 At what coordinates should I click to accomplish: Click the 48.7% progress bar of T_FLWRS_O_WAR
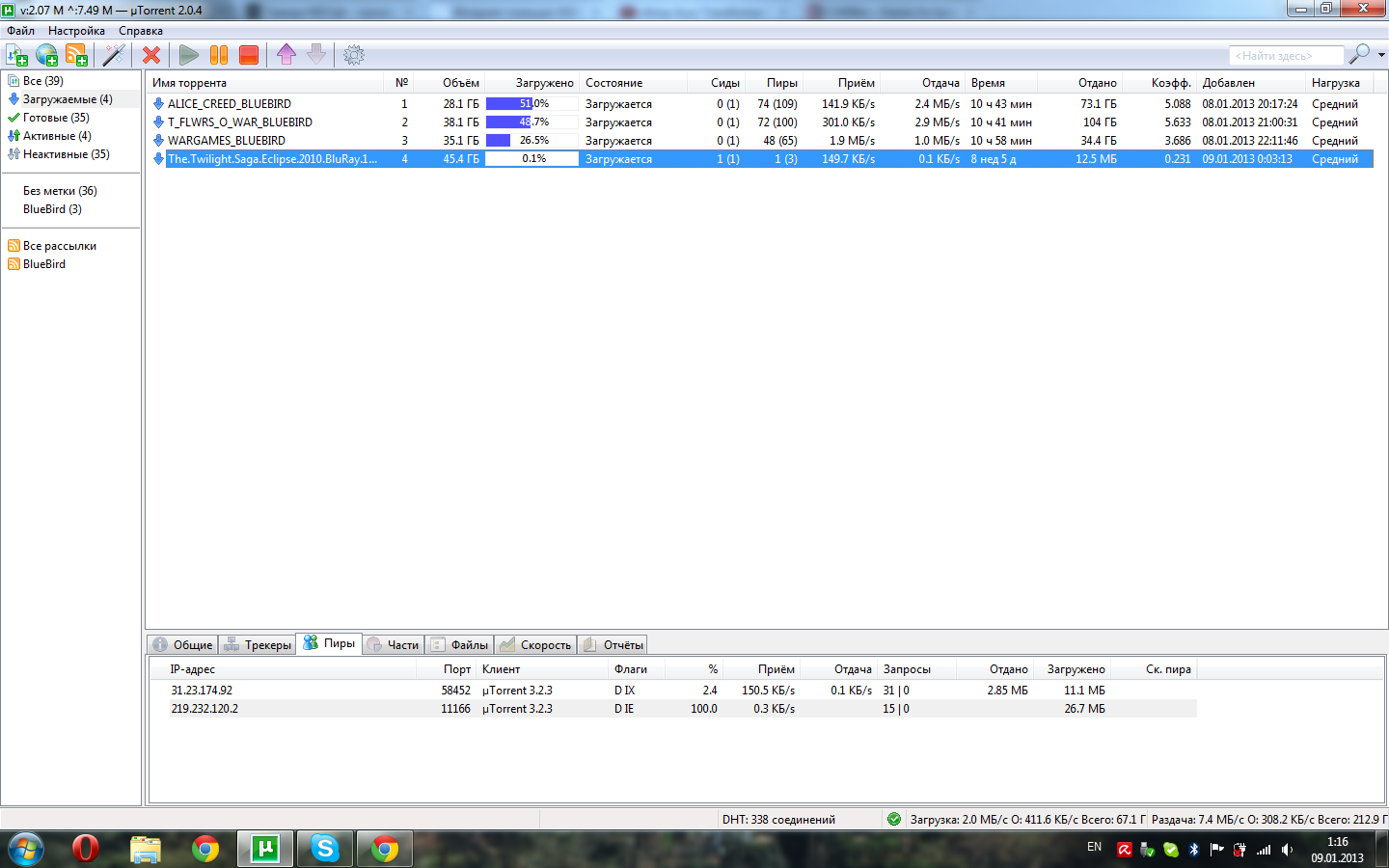tap(531, 122)
